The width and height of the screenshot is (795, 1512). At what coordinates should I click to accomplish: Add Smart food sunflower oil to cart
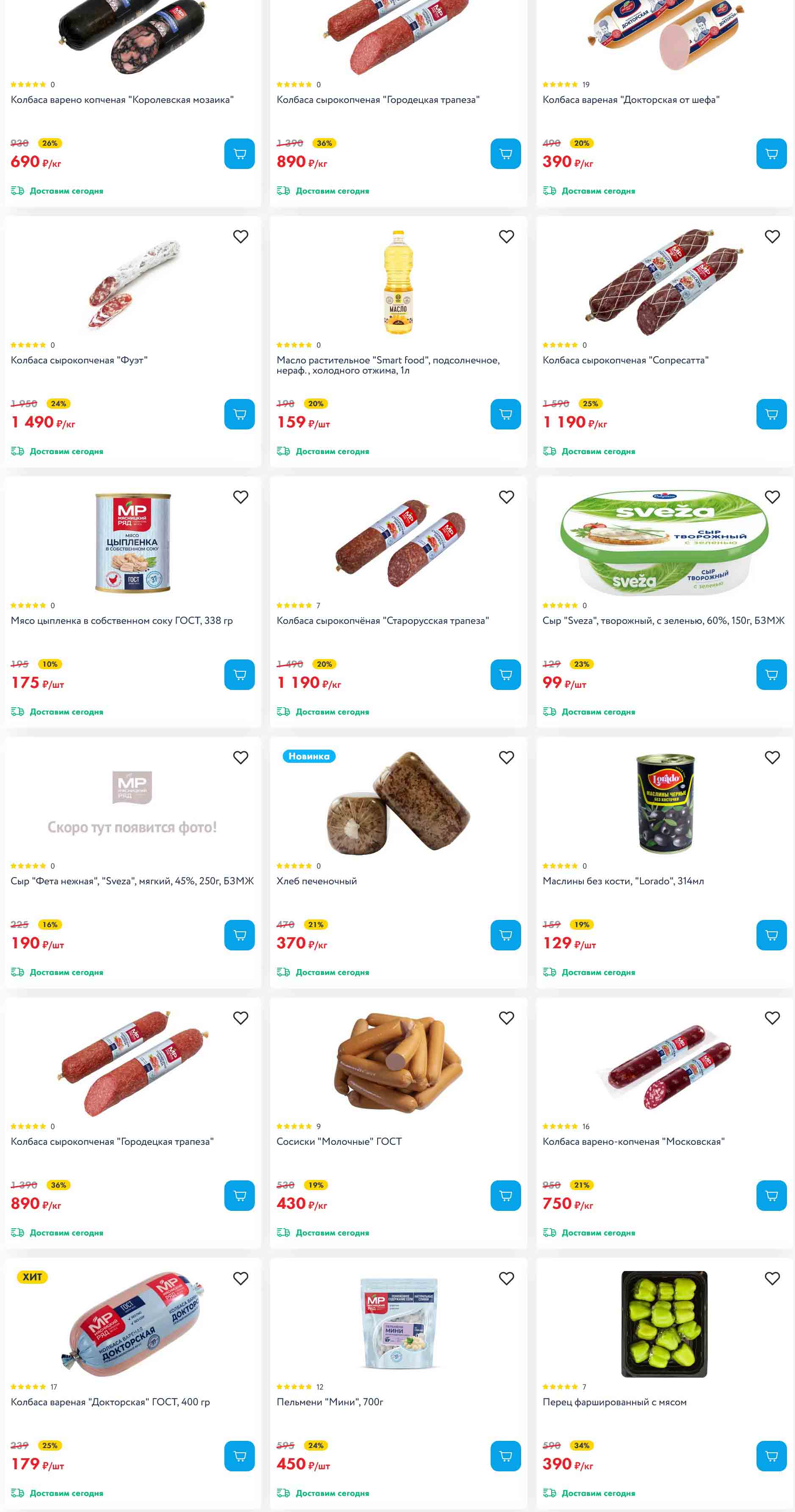pos(506,414)
